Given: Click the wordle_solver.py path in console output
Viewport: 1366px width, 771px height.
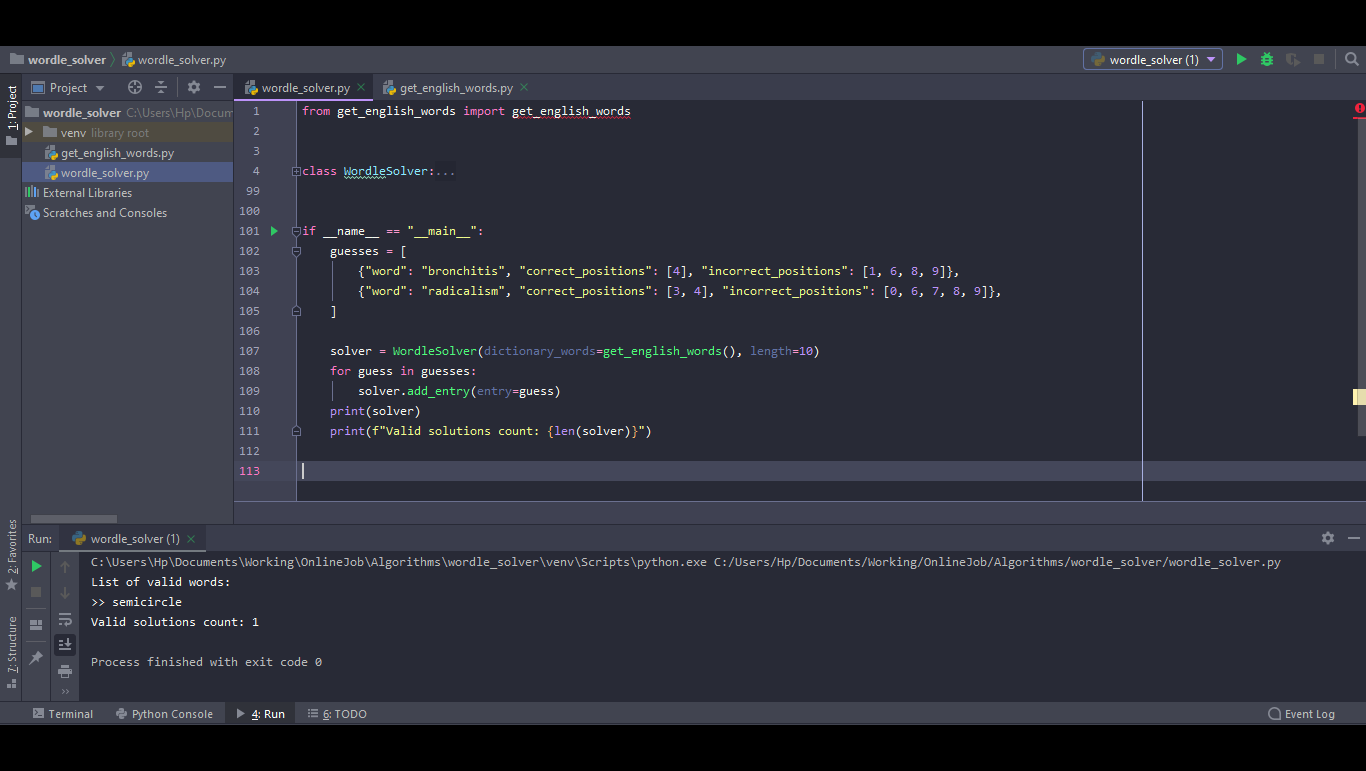Looking at the screenshot, I should [997, 562].
